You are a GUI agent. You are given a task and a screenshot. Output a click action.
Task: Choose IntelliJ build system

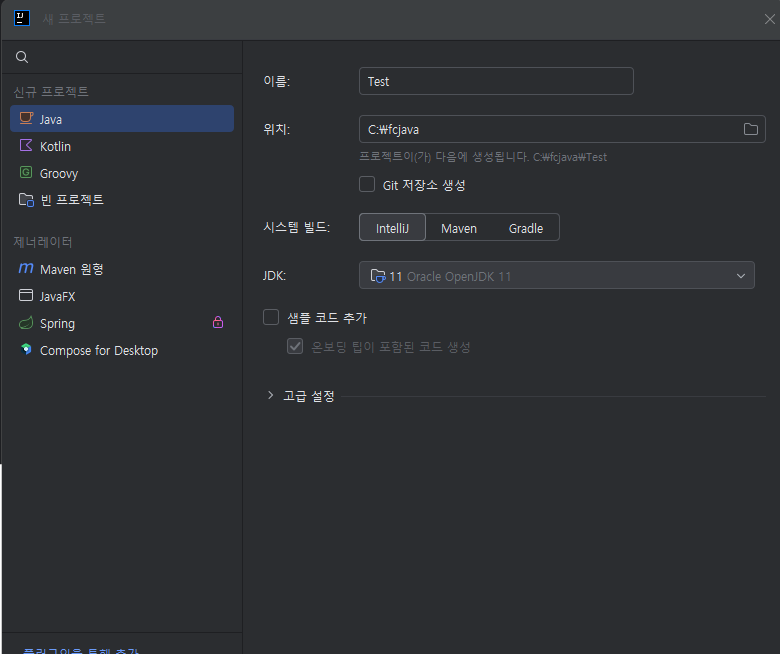tap(392, 227)
